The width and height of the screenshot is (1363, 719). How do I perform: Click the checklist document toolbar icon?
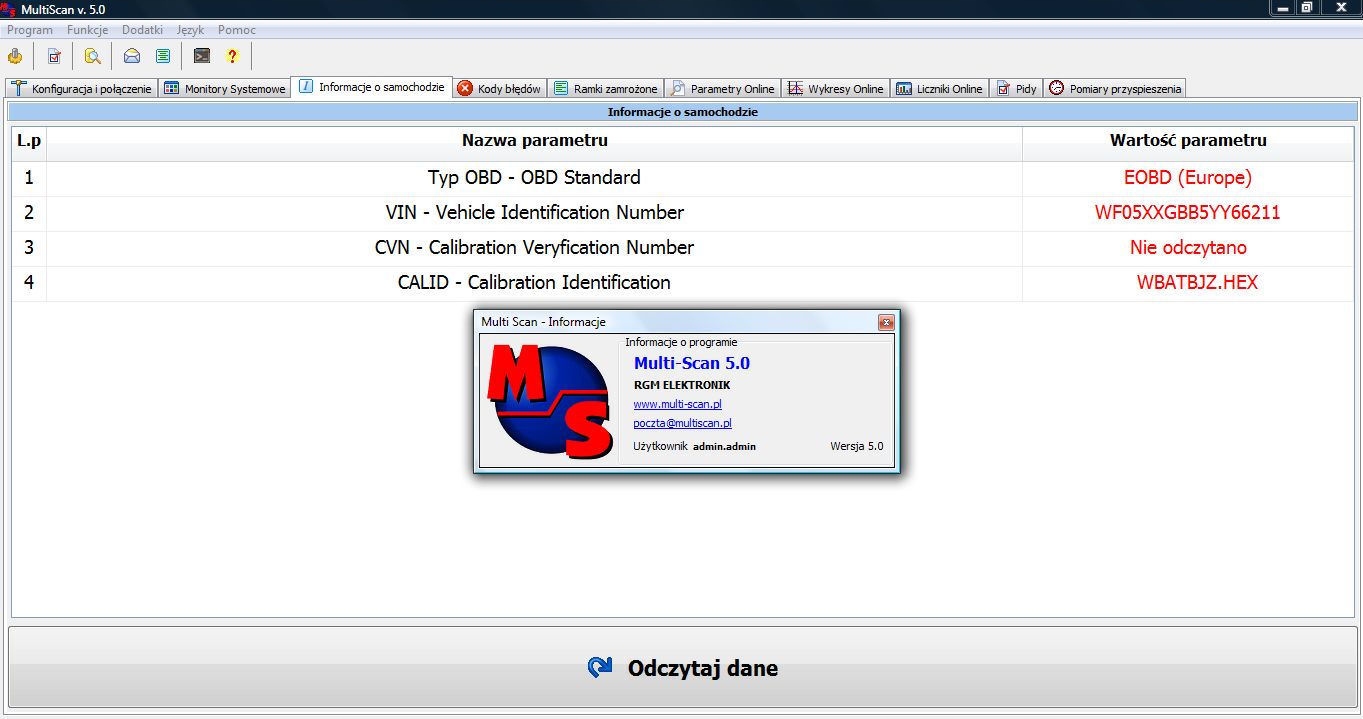[54, 56]
